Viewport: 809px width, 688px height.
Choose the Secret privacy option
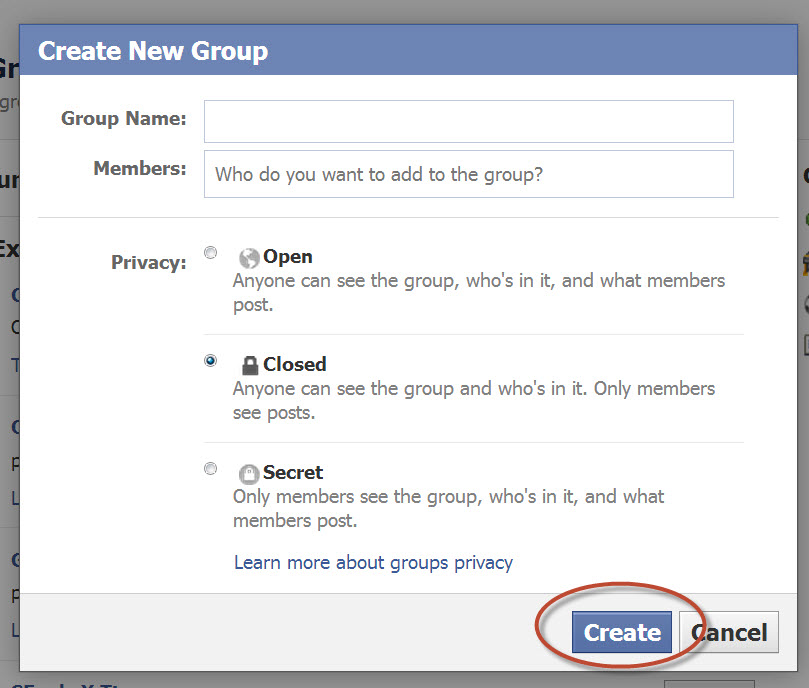(x=210, y=468)
